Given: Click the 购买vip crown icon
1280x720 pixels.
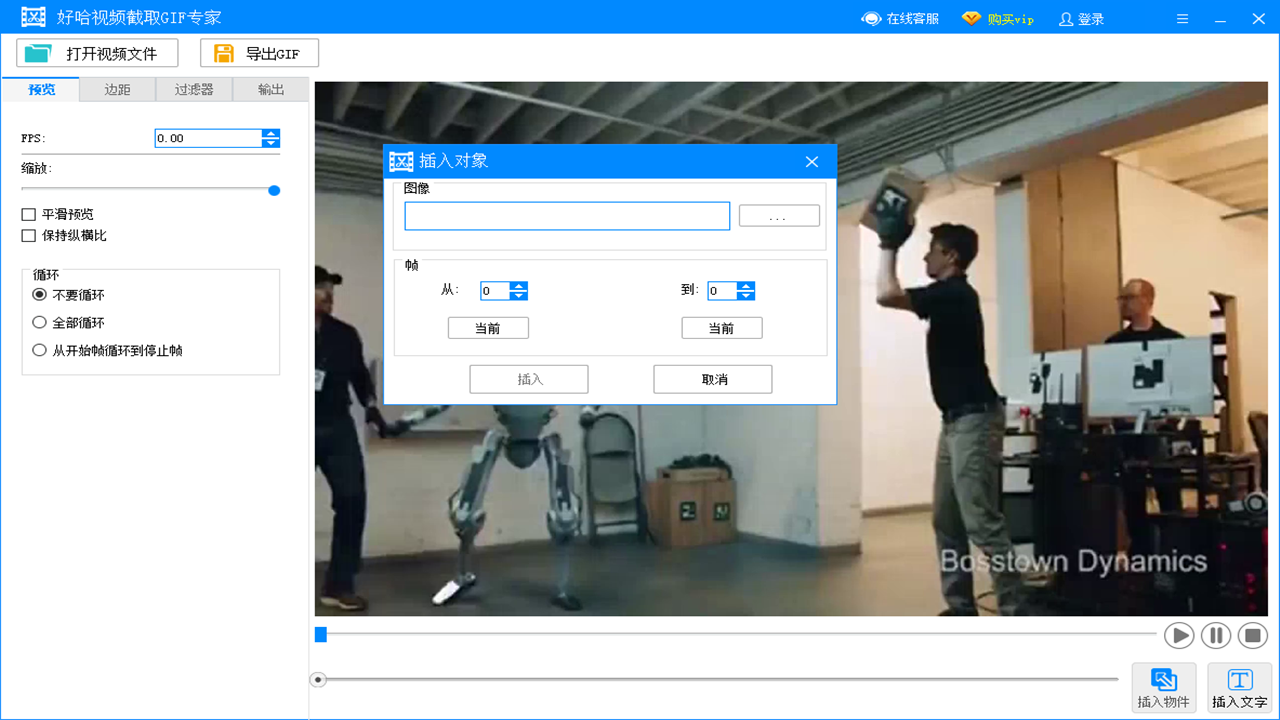Looking at the screenshot, I should point(970,17).
